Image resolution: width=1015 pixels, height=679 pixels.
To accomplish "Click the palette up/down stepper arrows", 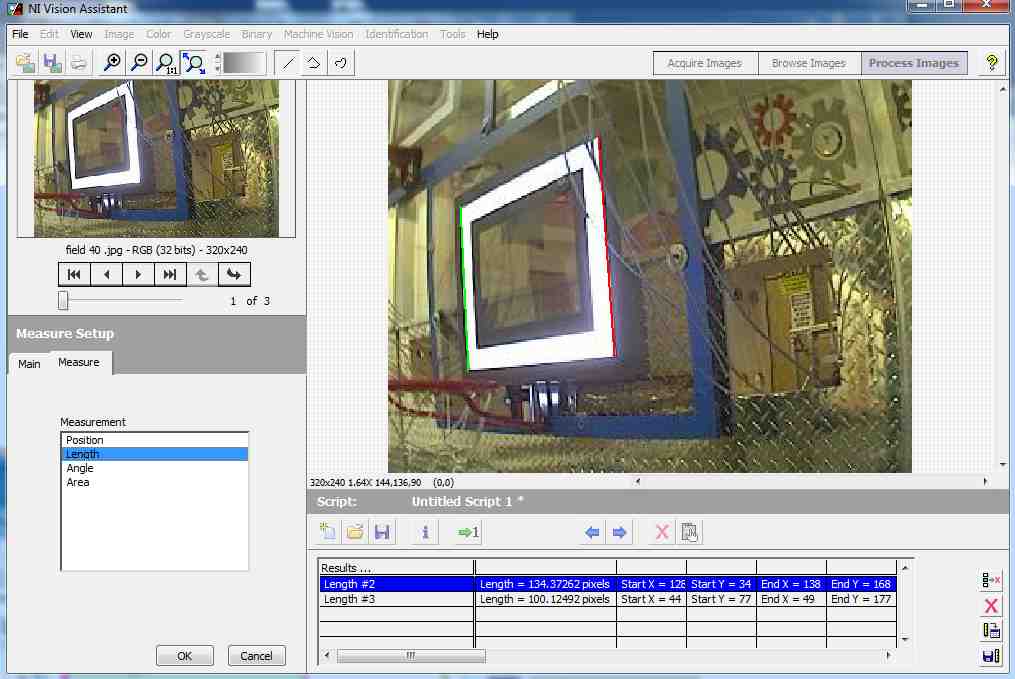I will pyautogui.click(x=218, y=63).
